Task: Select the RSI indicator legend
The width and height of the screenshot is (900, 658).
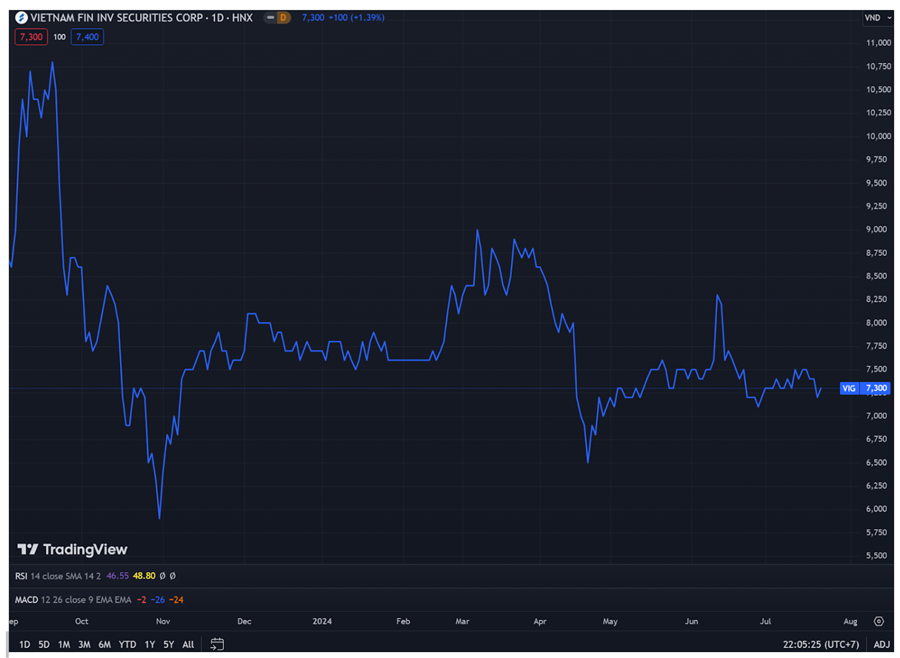Action: point(21,576)
